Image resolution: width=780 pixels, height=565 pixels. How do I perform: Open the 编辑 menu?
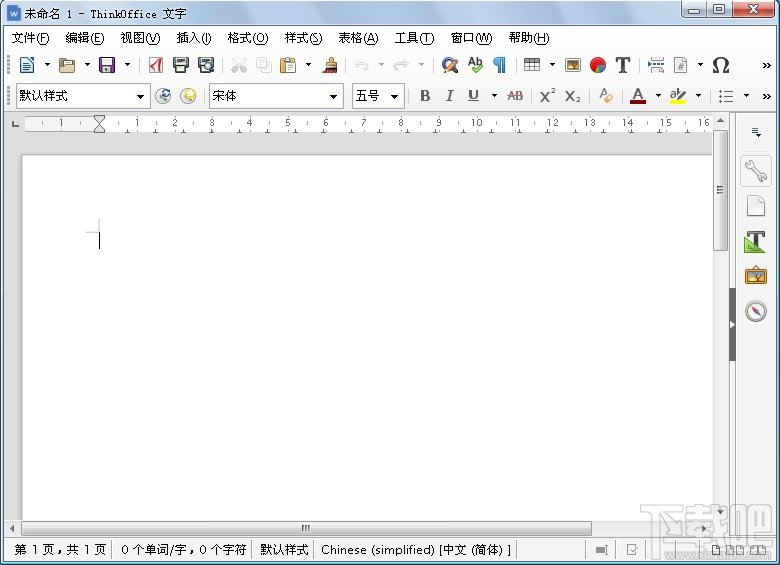[x=85, y=38]
